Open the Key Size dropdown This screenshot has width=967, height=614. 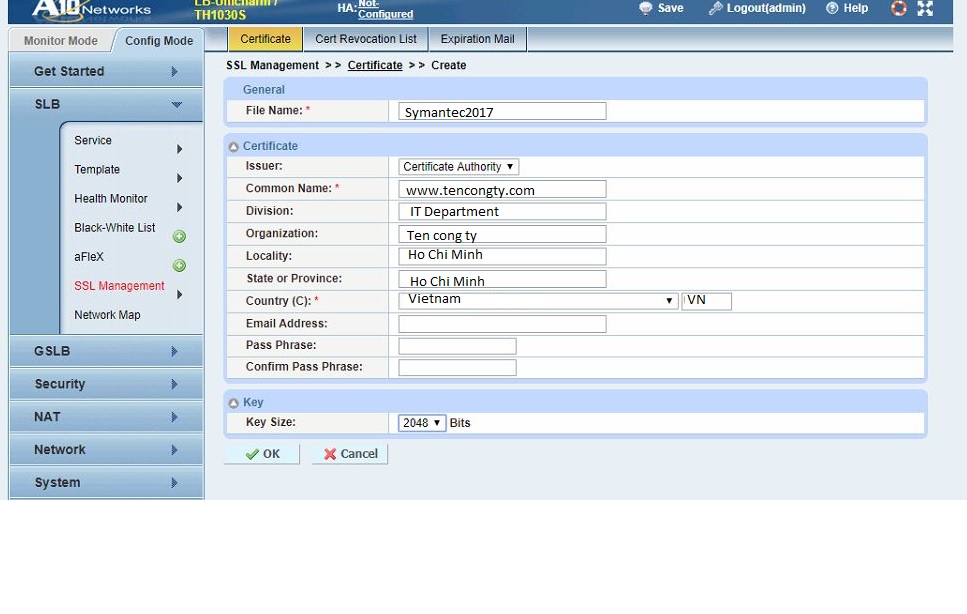(x=421, y=423)
